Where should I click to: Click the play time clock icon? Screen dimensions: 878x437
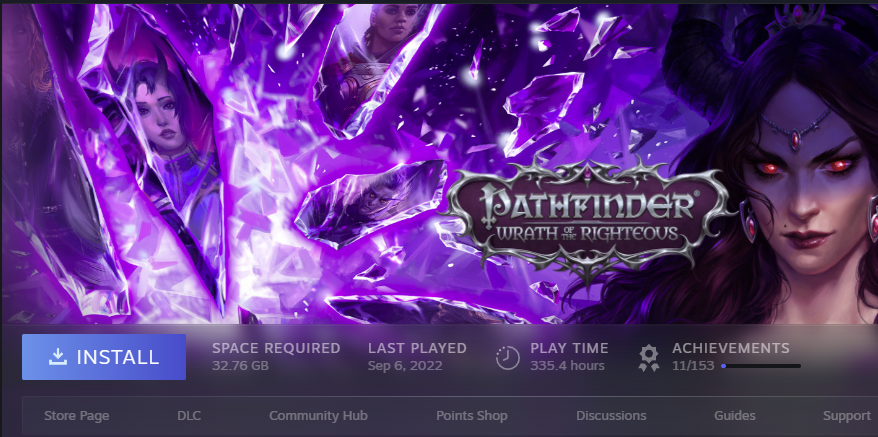coord(507,357)
